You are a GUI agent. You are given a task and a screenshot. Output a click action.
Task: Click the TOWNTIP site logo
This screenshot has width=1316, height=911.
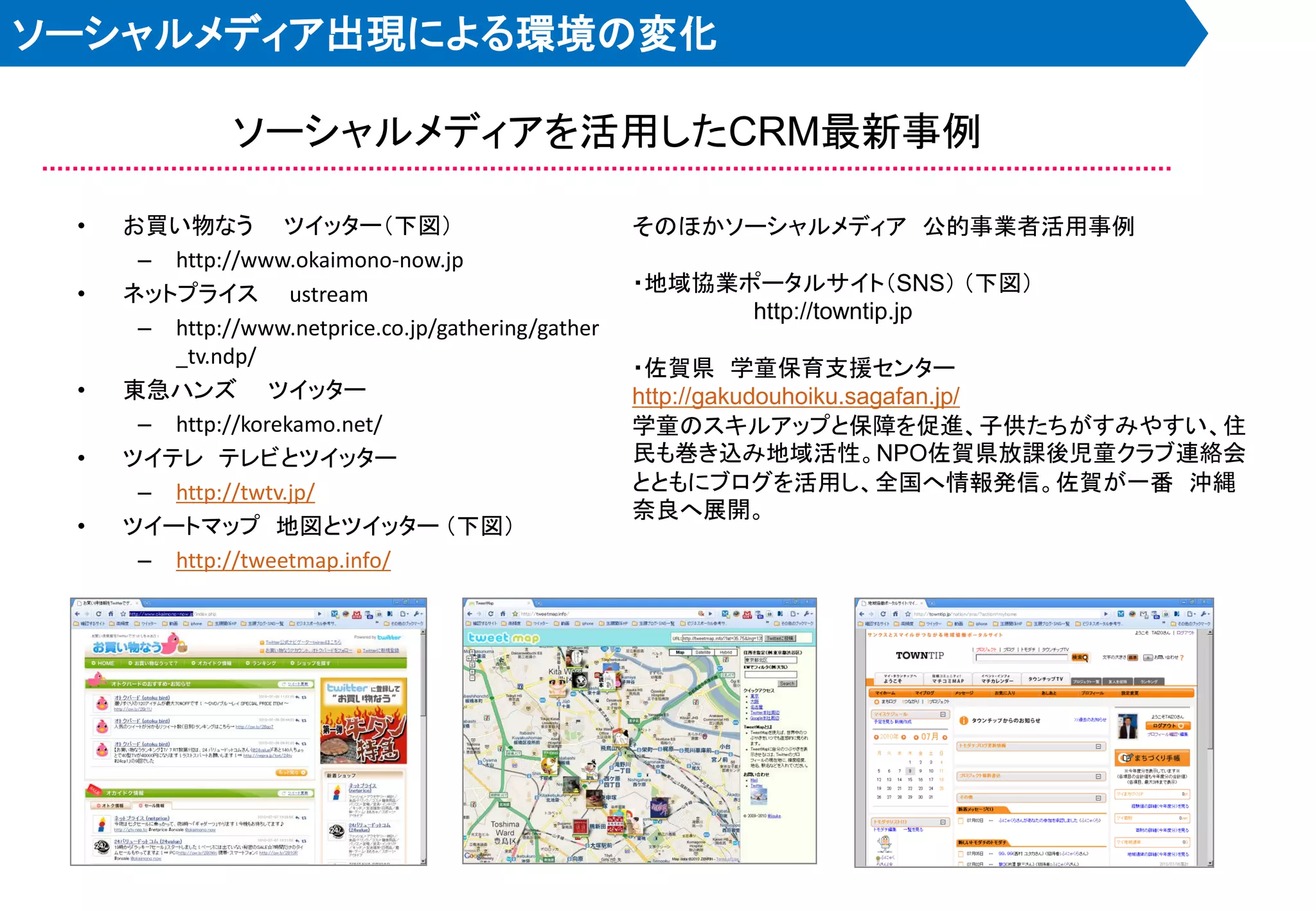920,655
